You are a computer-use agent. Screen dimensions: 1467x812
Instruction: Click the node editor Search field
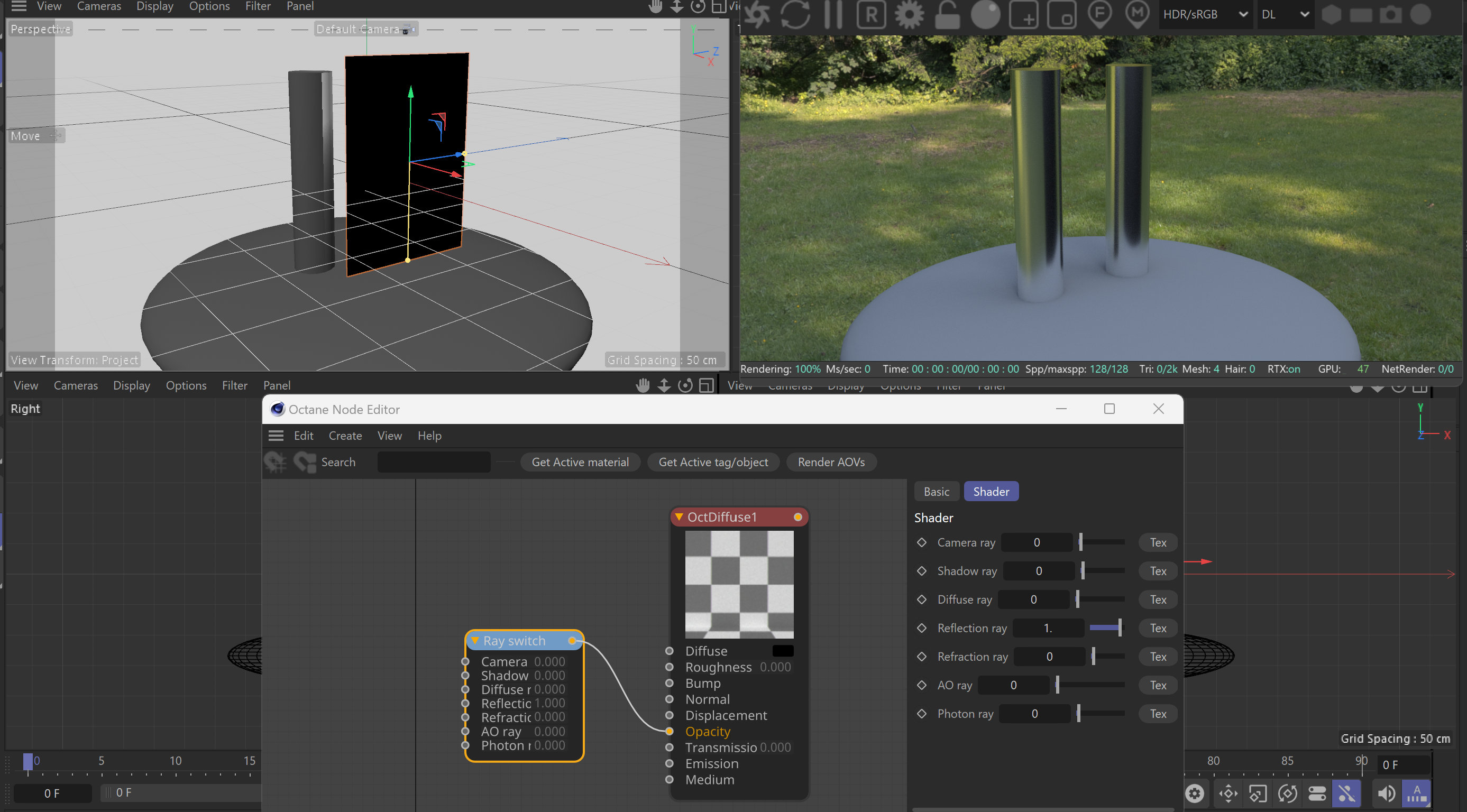(433, 463)
